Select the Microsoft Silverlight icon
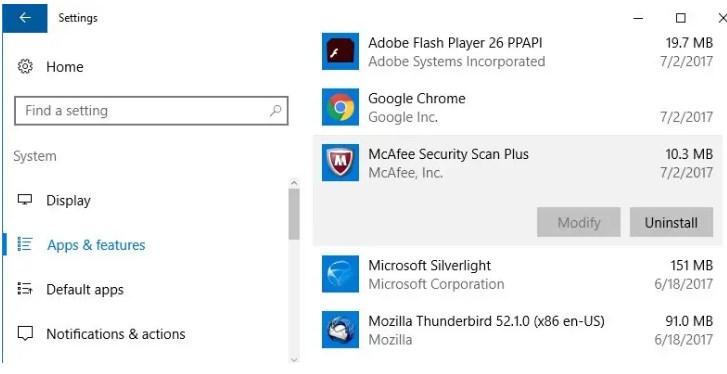 (x=340, y=274)
